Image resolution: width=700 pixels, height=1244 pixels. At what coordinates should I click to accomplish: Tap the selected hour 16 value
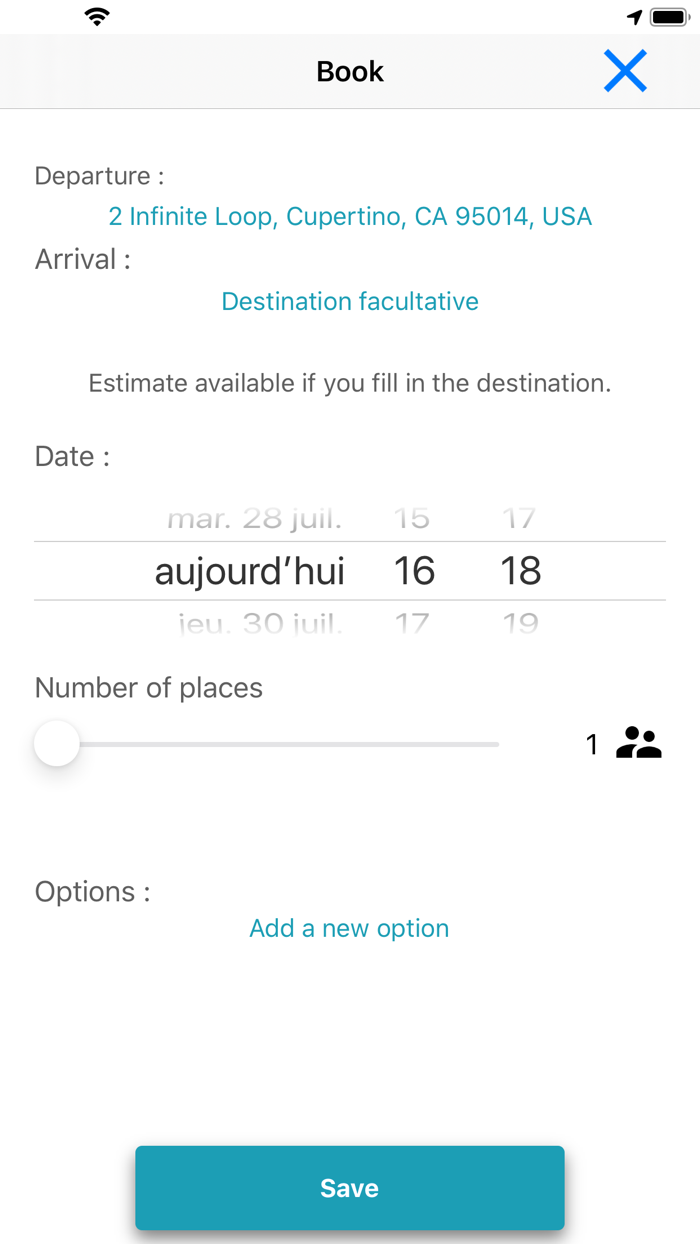[x=414, y=571]
